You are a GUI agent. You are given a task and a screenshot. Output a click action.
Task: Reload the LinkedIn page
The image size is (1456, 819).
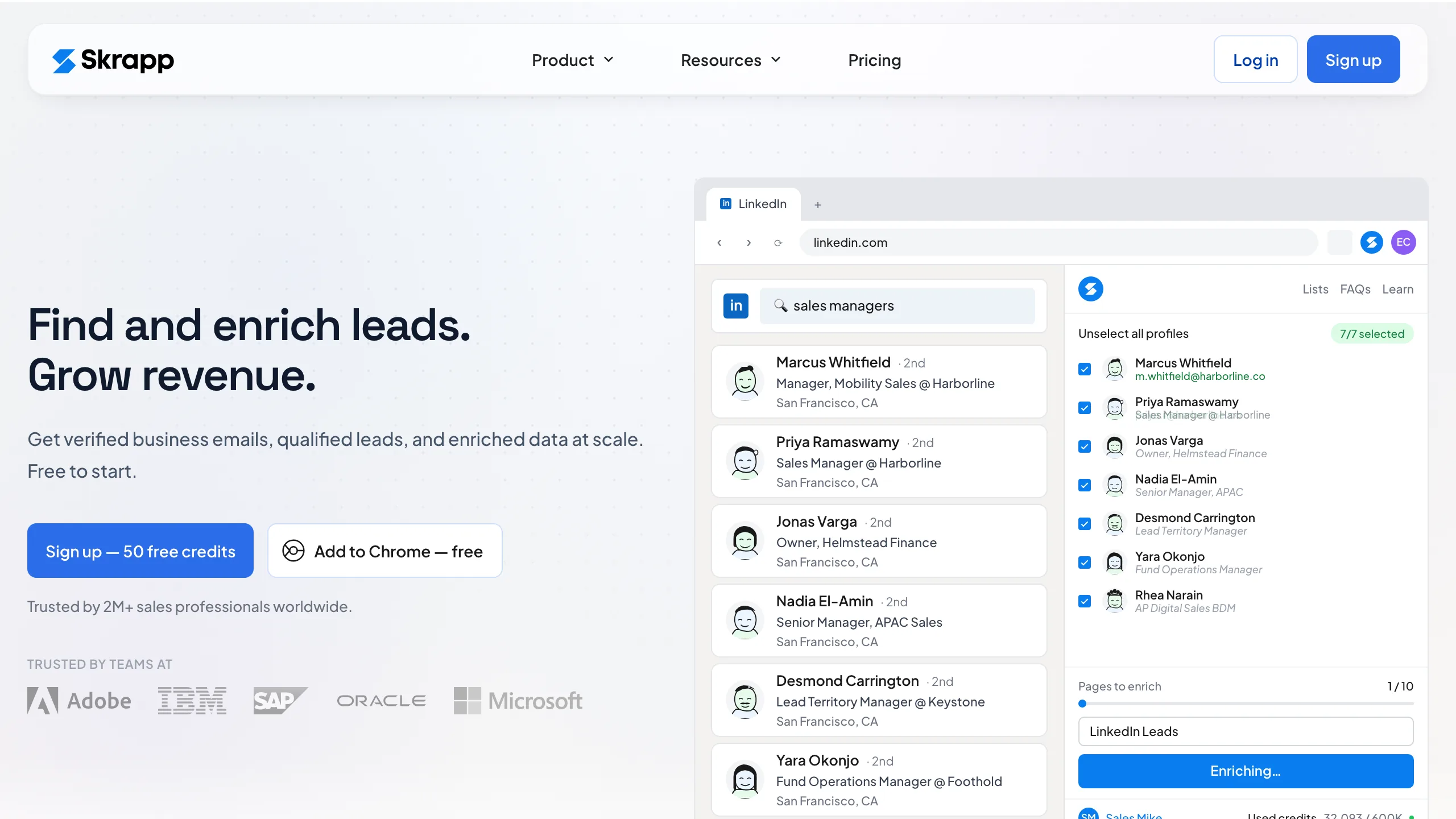pyautogui.click(x=778, y=243)
